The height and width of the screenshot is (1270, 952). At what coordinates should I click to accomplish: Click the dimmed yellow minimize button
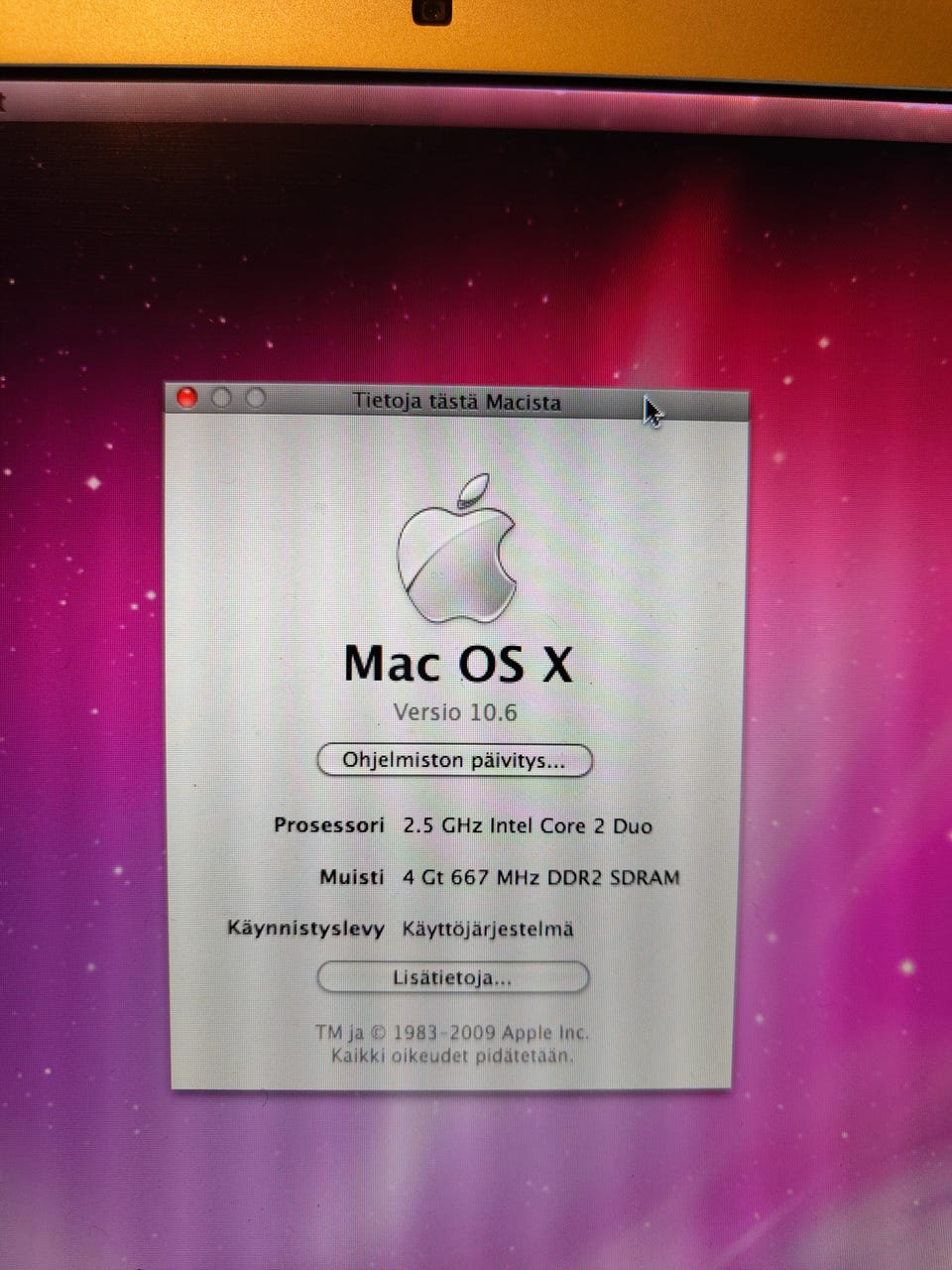(x=221, y=398)
